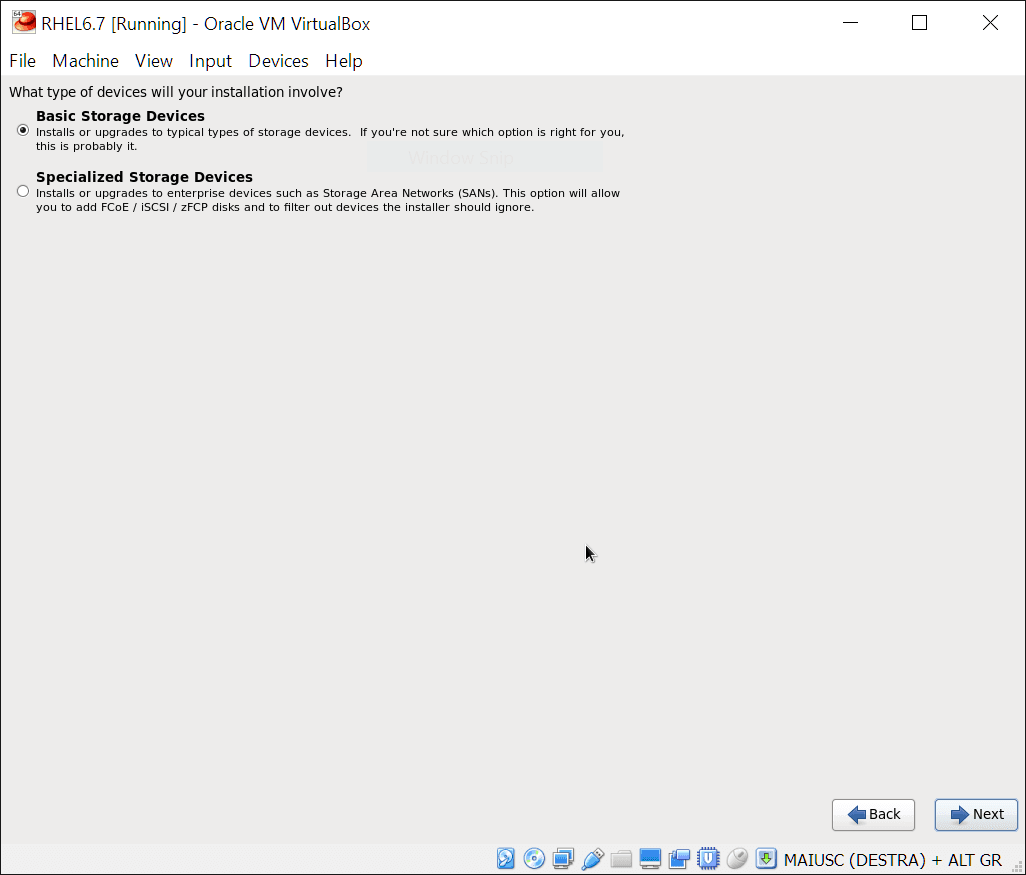Click the CPU virtualization chip status icon
This screenshot has width=1026, height=875.
point(708,858)
